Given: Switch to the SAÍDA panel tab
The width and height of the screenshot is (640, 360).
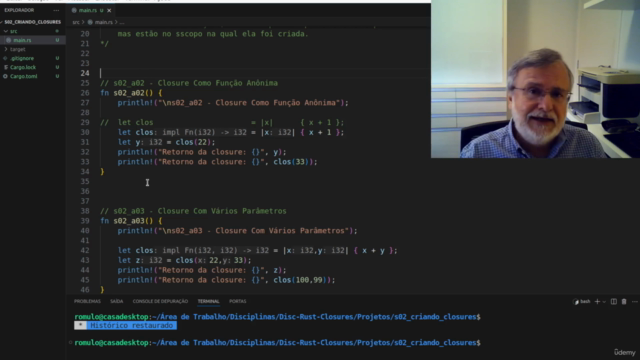Looking at the screenshot, I should [x=116, y=301].
